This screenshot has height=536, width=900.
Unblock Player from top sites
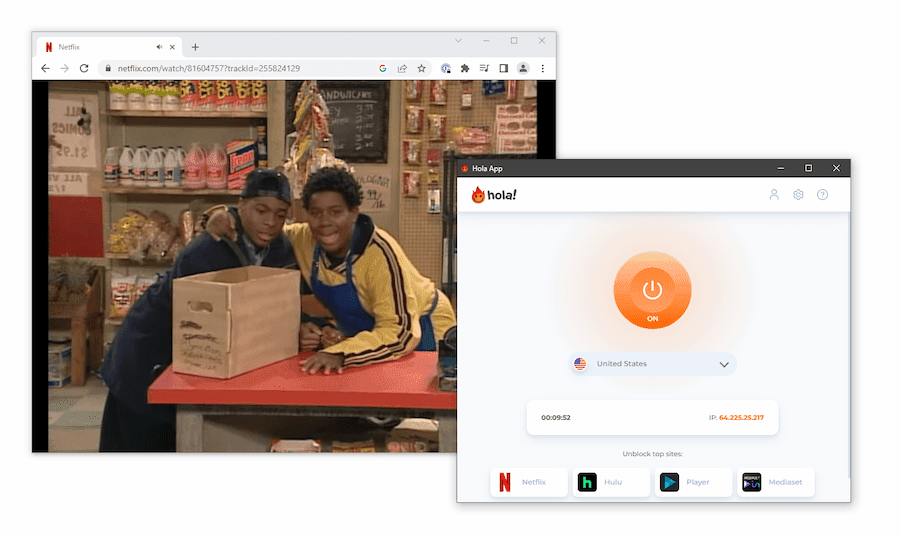coord(693,482)
